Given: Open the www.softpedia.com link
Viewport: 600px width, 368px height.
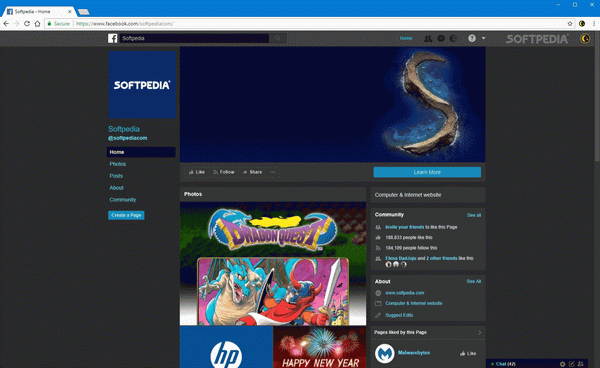Looking at the screenshot, I should [x=404, y=293].
